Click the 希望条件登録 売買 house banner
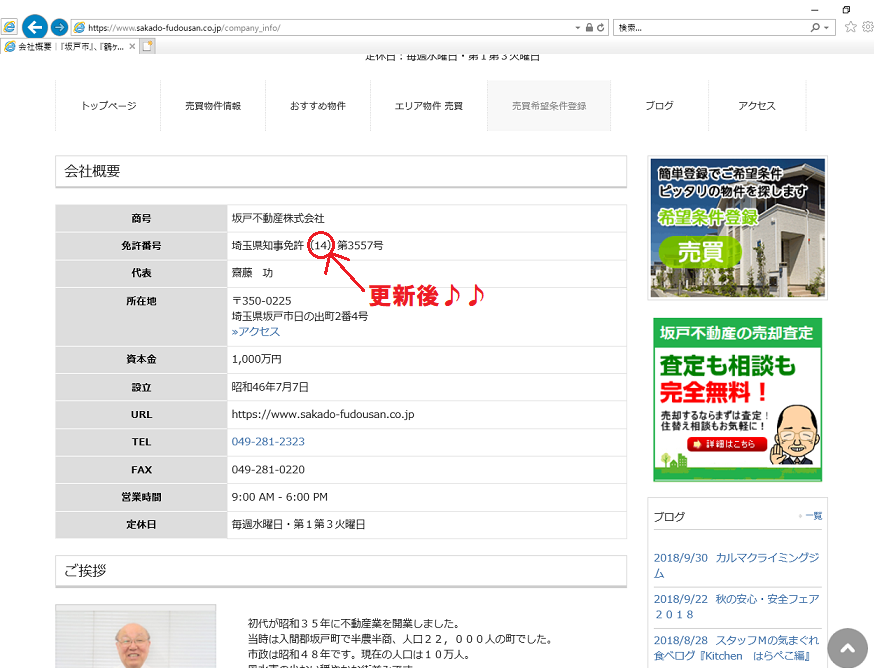Viewport: 874px width, 668px height. pyautogui.click(x=737, y=227)
